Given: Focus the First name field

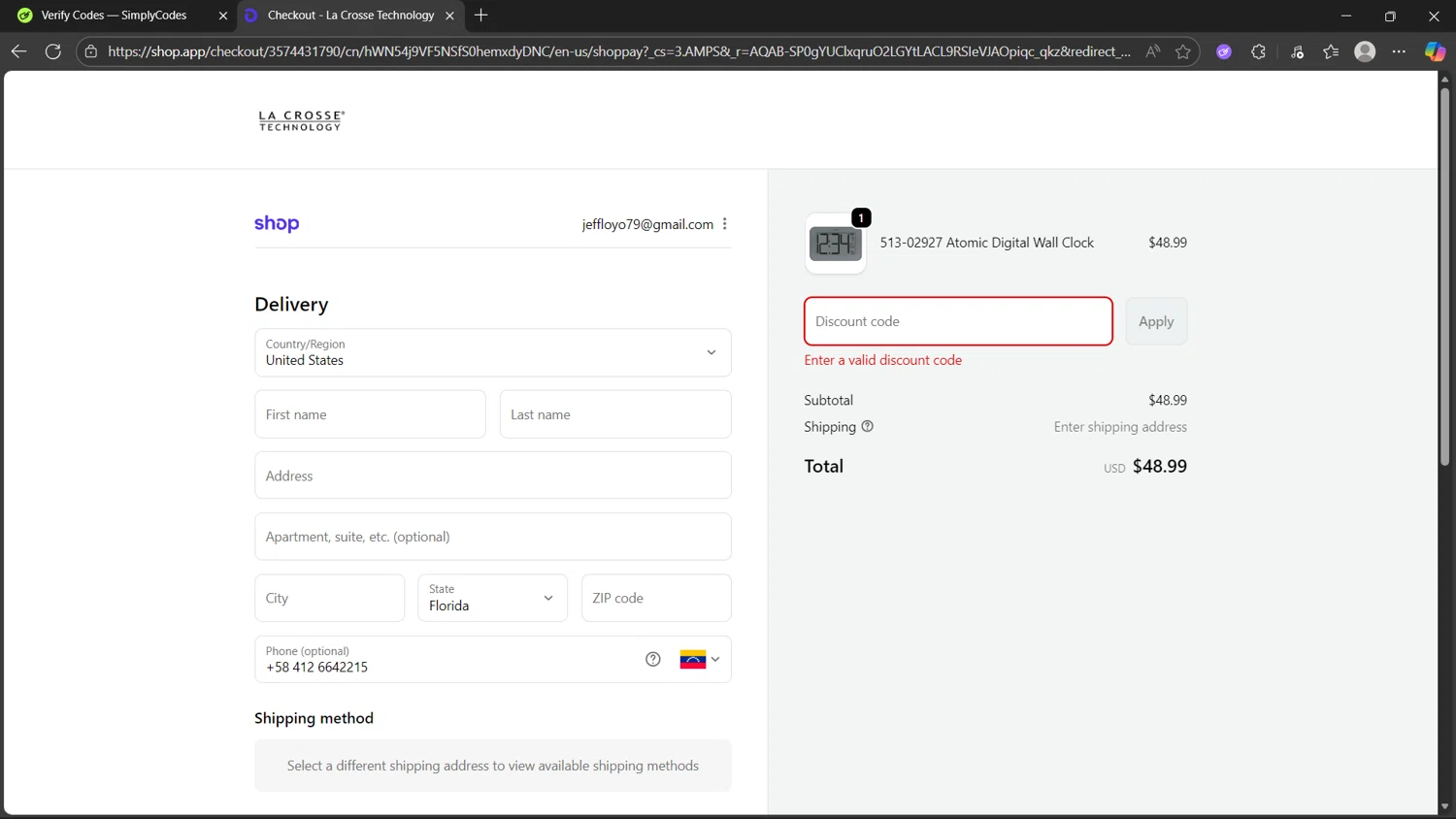Looking at the screenshot, I should coord(370,414).
